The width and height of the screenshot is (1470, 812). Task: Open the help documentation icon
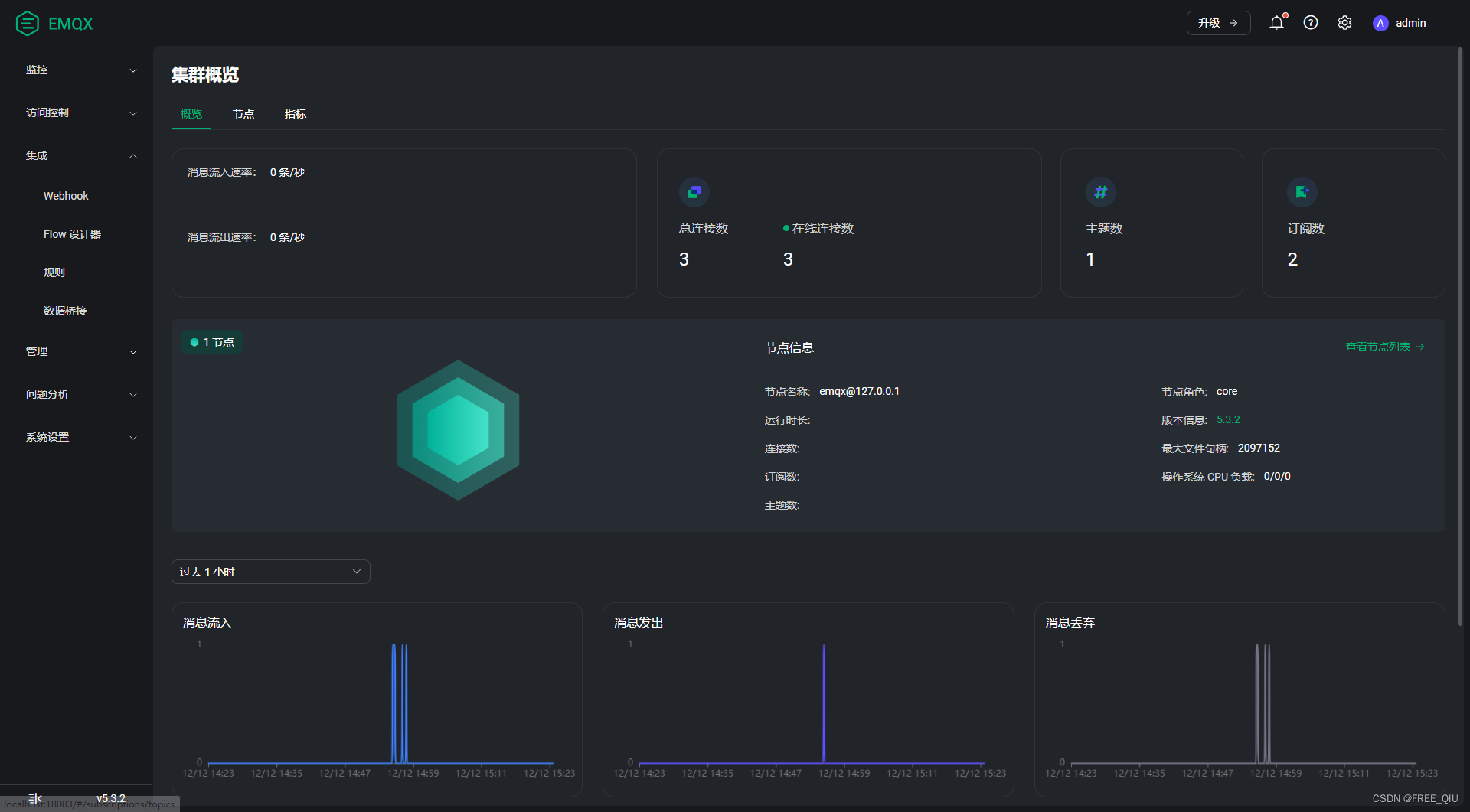pos(1310,23)
